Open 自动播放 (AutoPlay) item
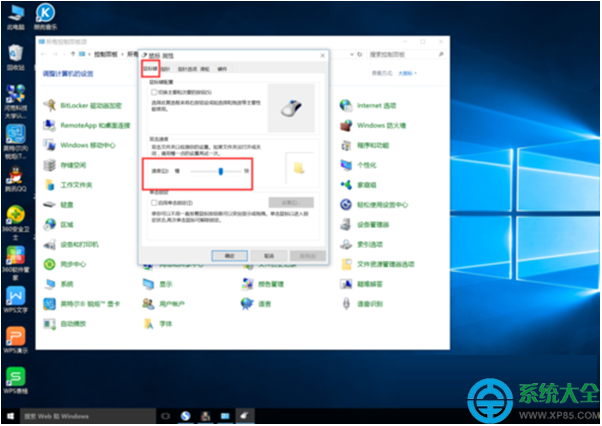This screenshot has height=426, width=602. 65,324
